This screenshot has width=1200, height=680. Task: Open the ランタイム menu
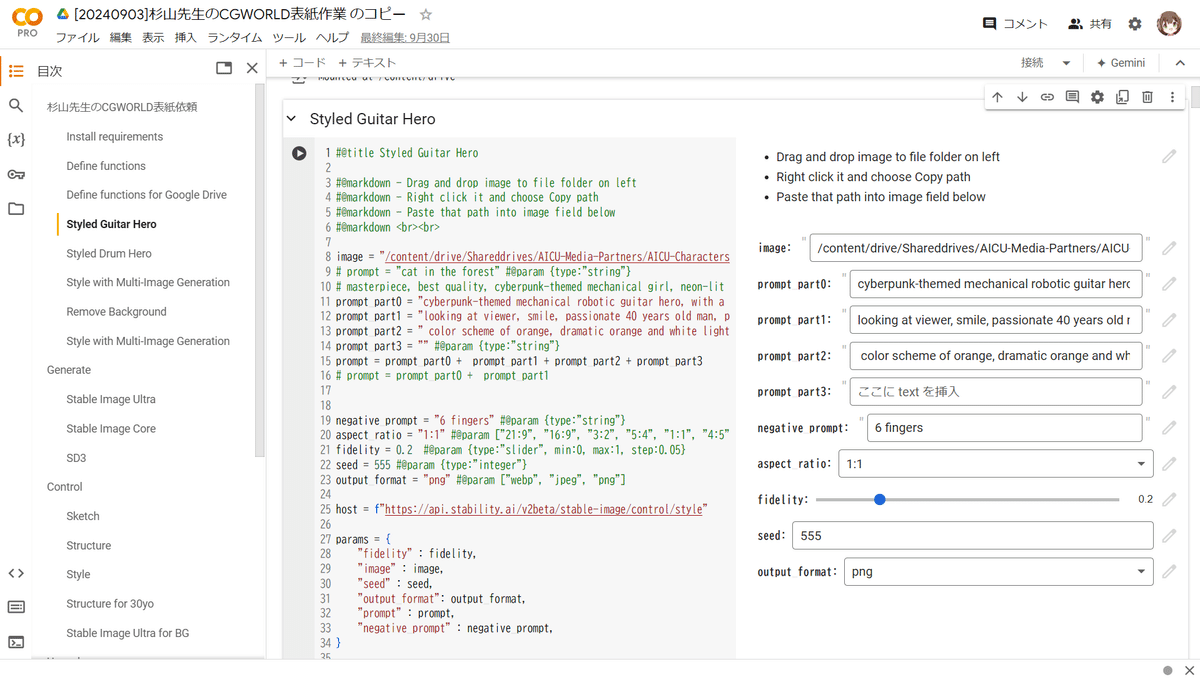pyautogui.click(x=234, y=38)
